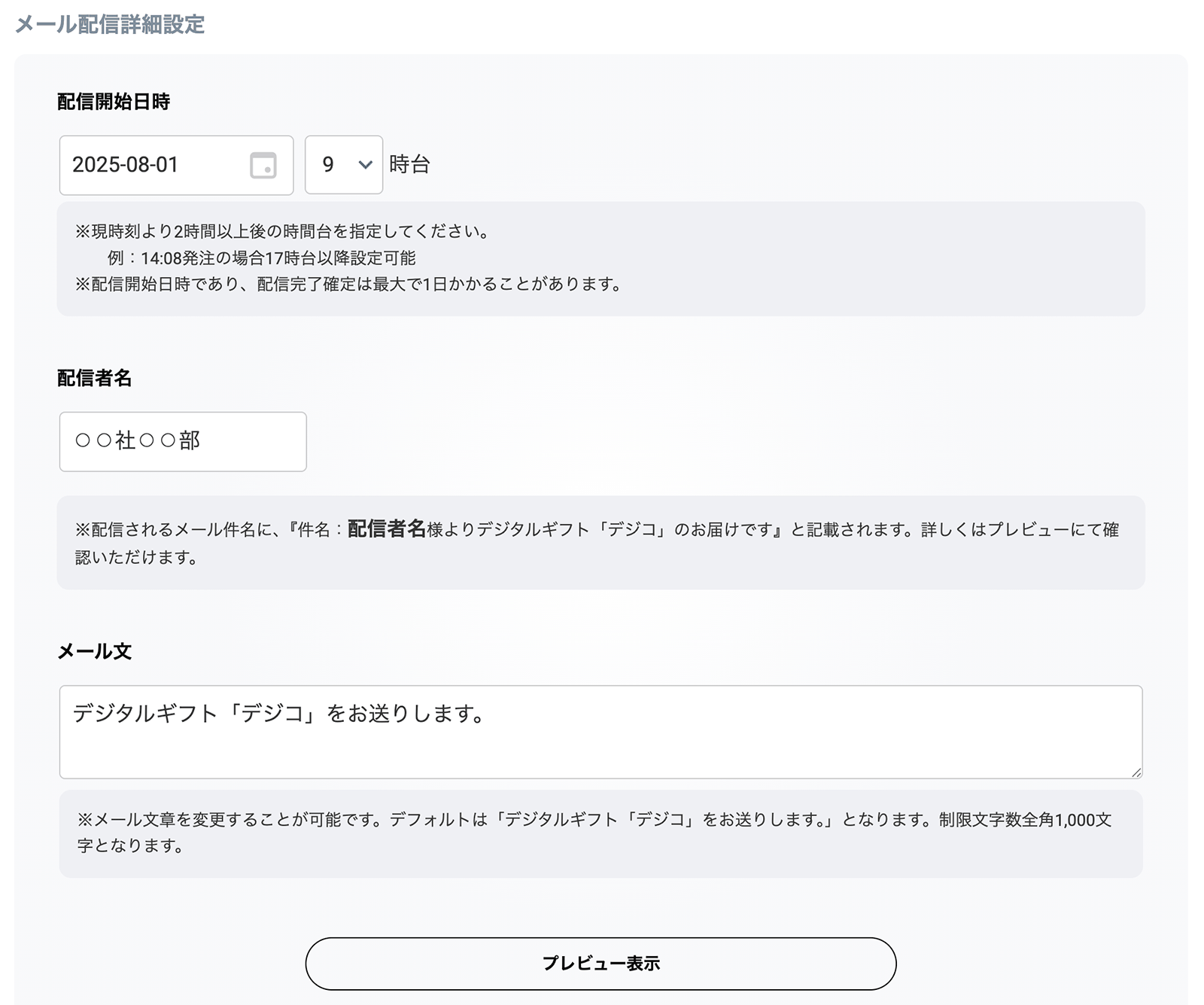Click example line 14:08発注の場合17時台以降設定可能

[x=261, y=258]
